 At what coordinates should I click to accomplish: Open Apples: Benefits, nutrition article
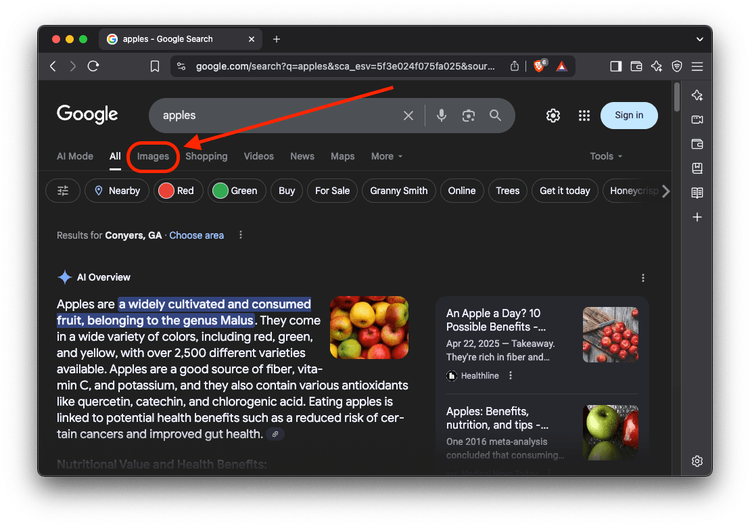pyautogui.click(x=497, y=418)
